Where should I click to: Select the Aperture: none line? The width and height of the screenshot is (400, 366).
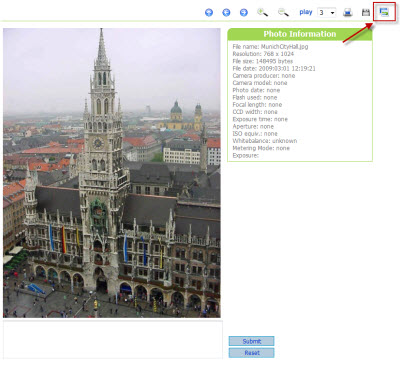click(253, 127)
